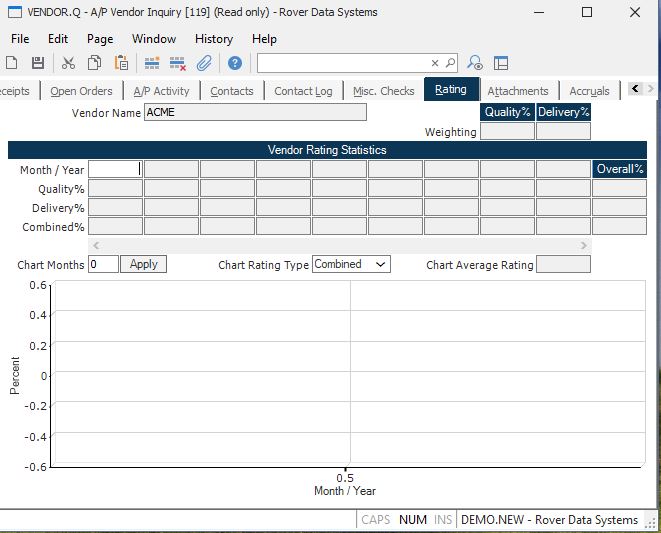Click the New record icon
This screenshot has height=533, width=661.
pos(12,63)
